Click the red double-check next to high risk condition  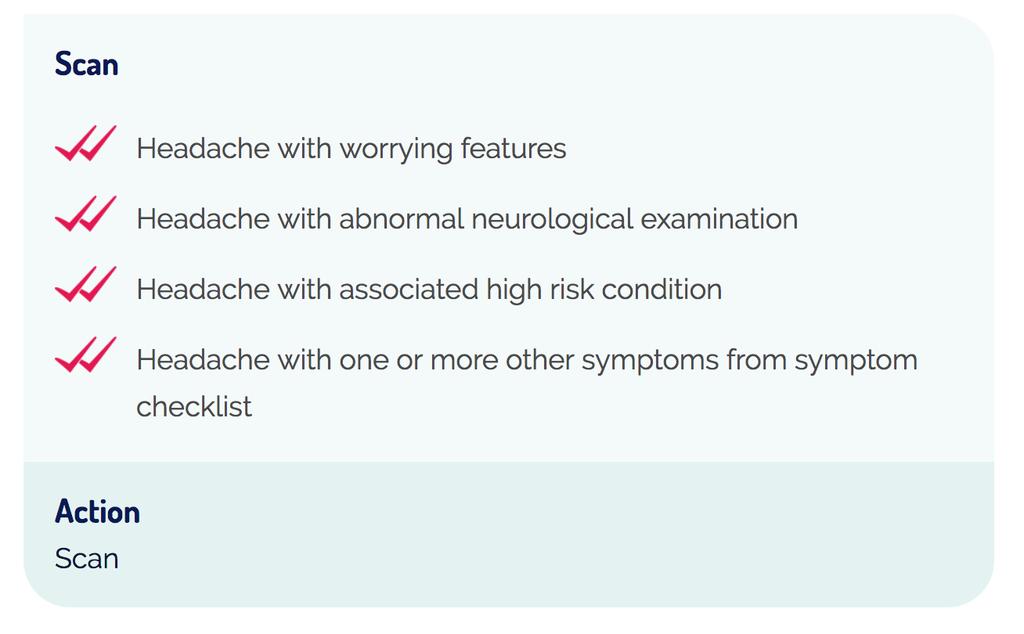click(86, 284)
